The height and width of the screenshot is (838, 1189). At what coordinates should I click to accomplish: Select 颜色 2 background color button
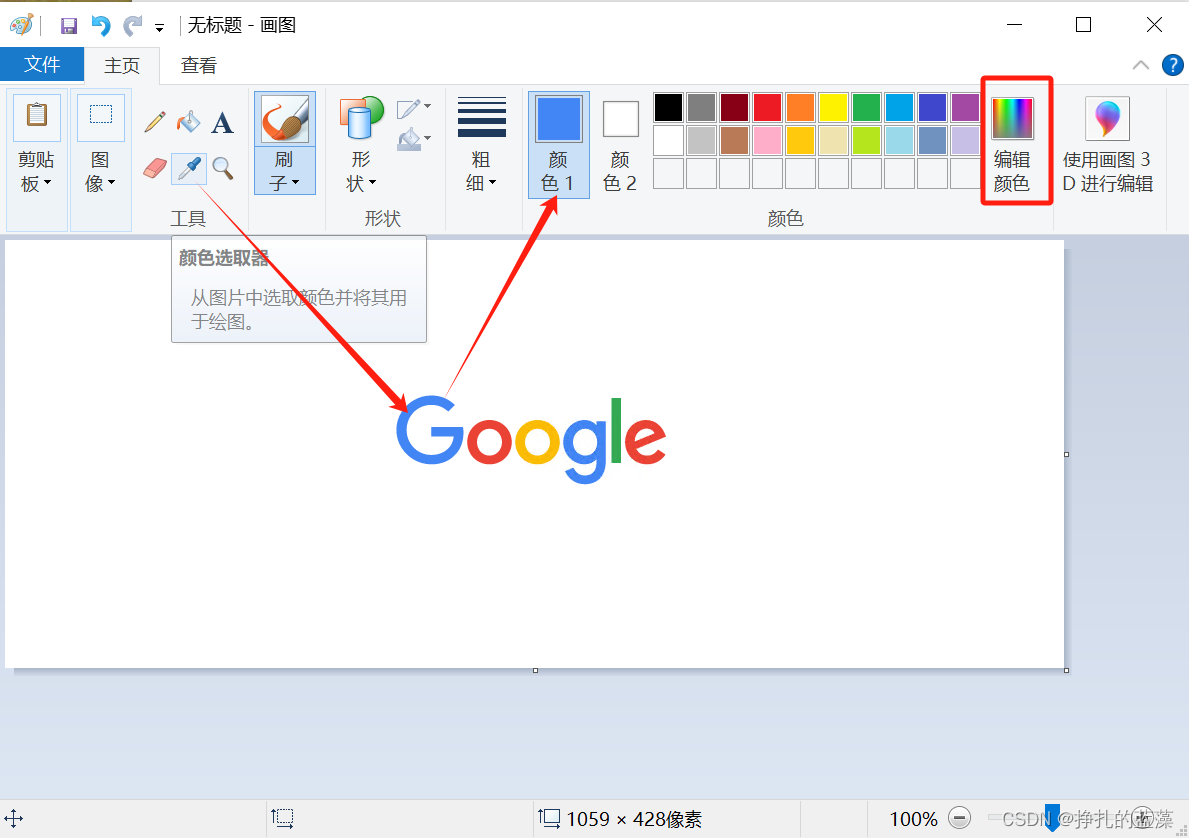click(620, 145)
